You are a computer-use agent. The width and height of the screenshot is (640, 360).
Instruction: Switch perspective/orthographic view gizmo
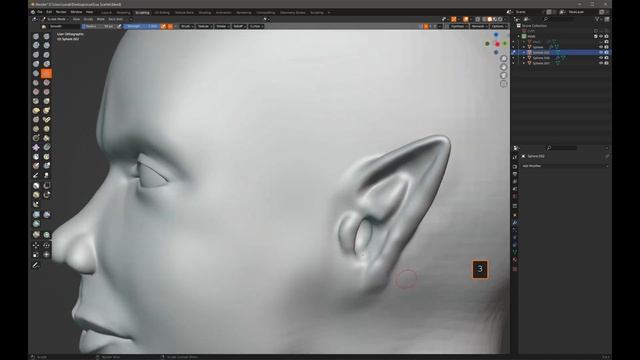click(x=504, y=84)
